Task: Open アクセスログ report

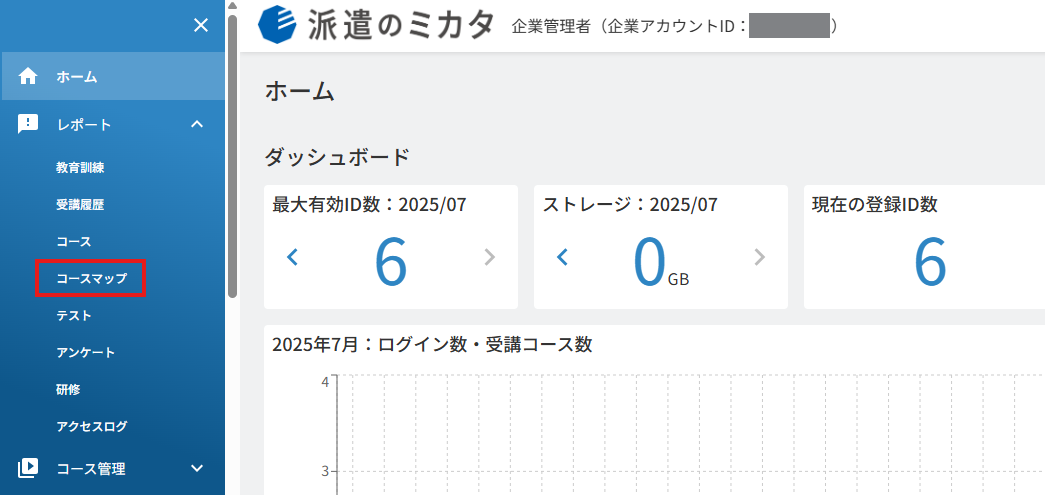Action: pos(92,426)
